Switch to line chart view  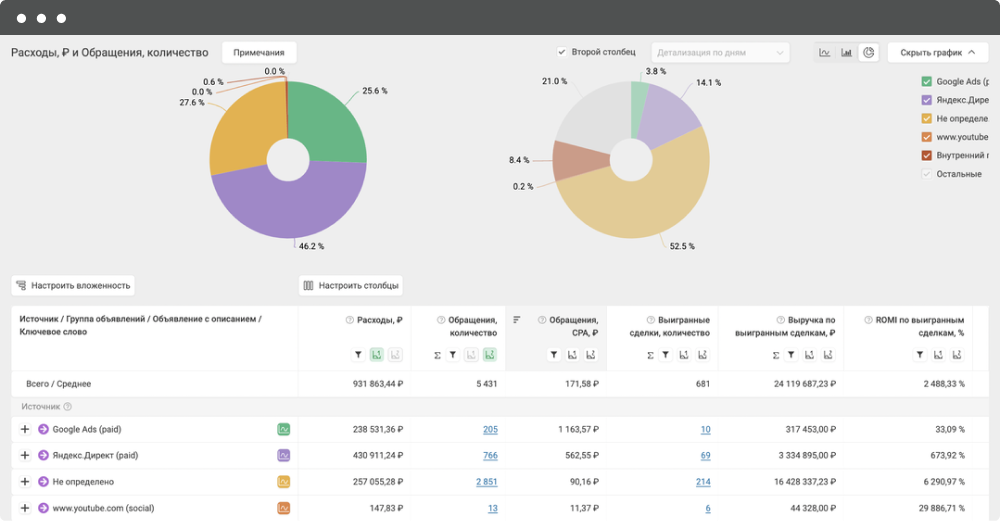[825, 52]
